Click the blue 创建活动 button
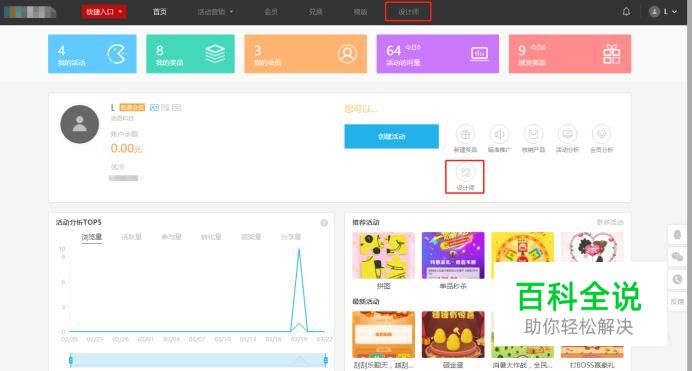The image size is (692, 371). point(391,136)
